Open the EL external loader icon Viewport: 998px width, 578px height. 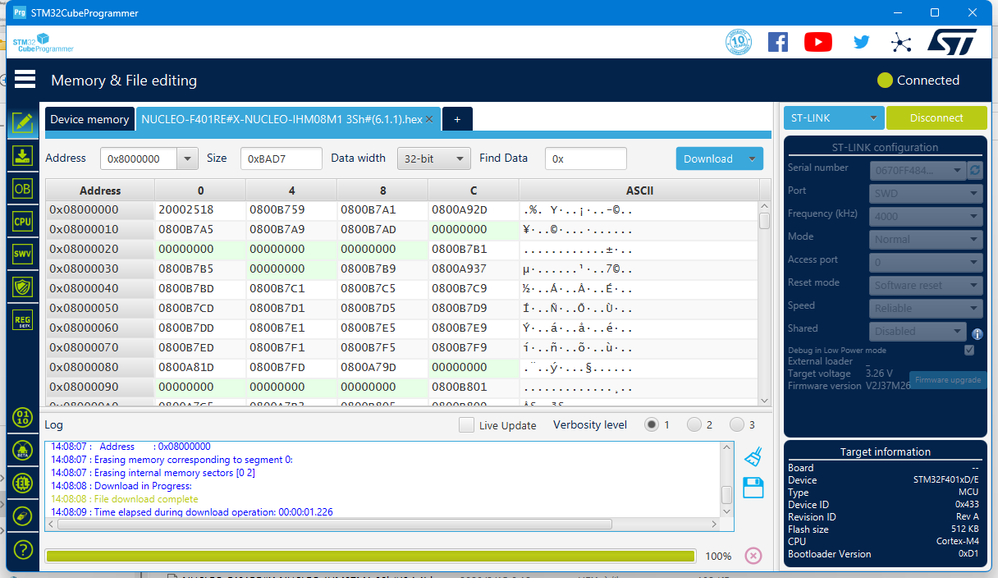coord(23,483)
